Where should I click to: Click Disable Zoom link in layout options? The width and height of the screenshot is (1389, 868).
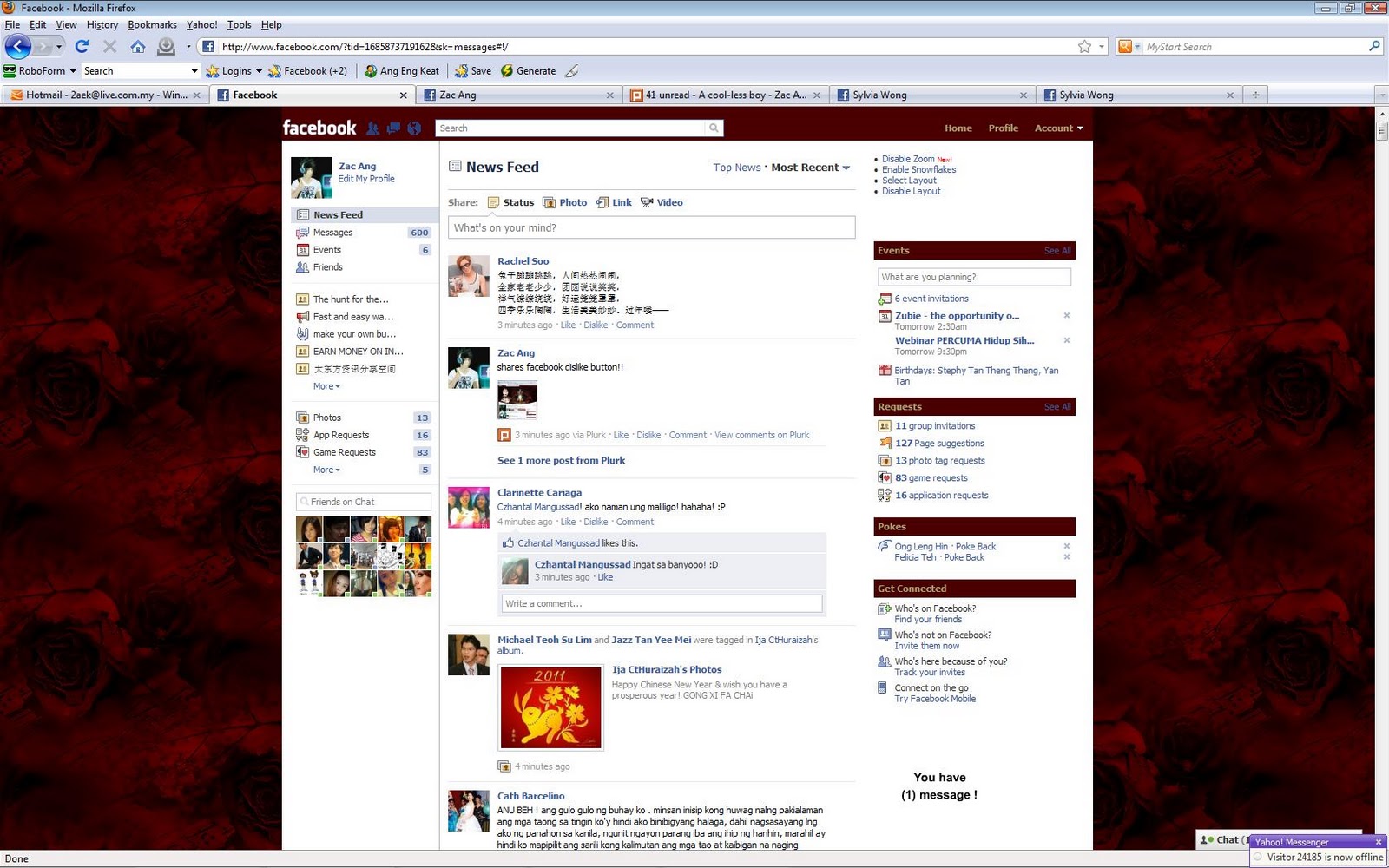click(x=908, y=159)
